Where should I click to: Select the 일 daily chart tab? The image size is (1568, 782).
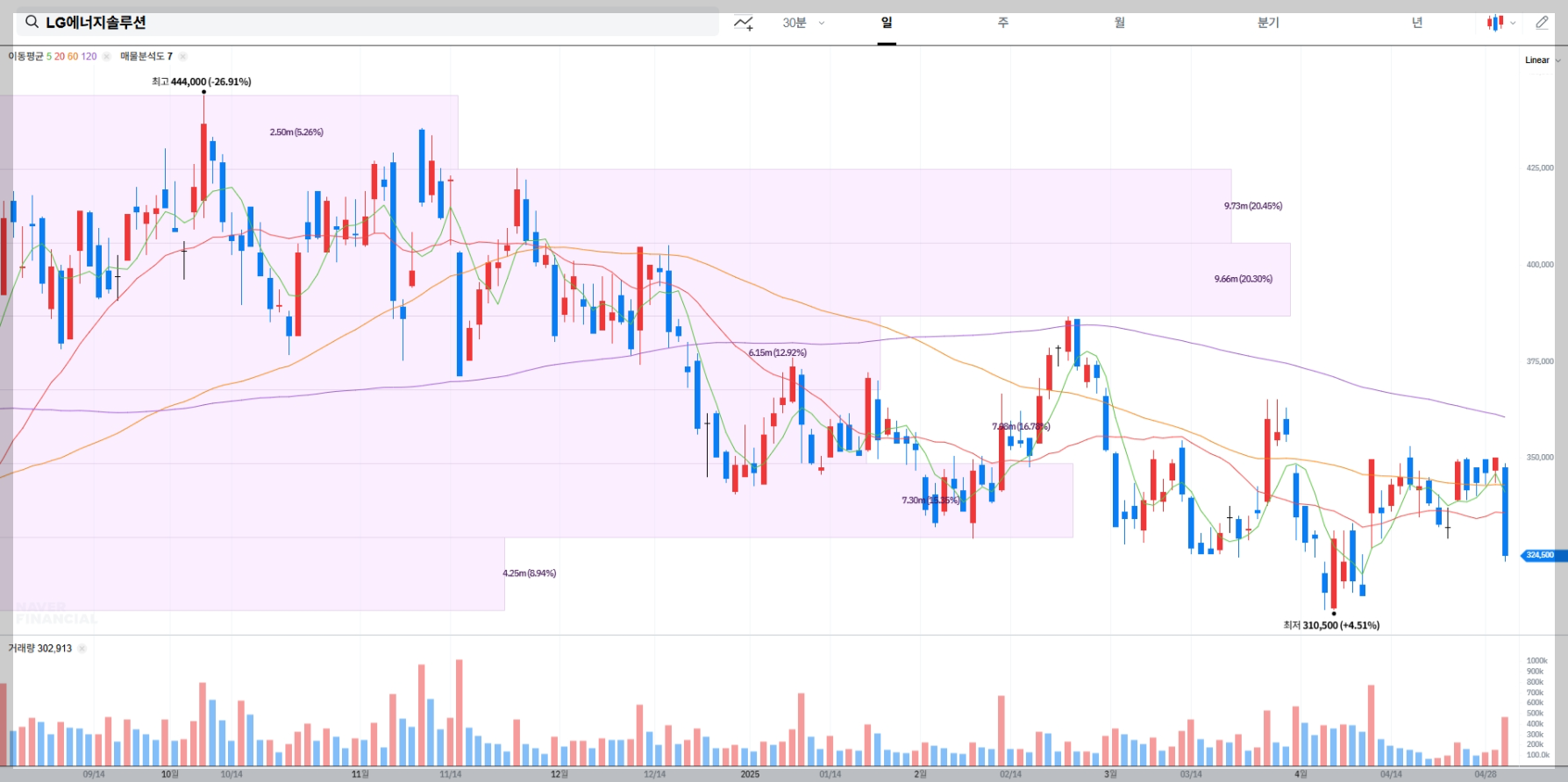[x=887, y=23]
